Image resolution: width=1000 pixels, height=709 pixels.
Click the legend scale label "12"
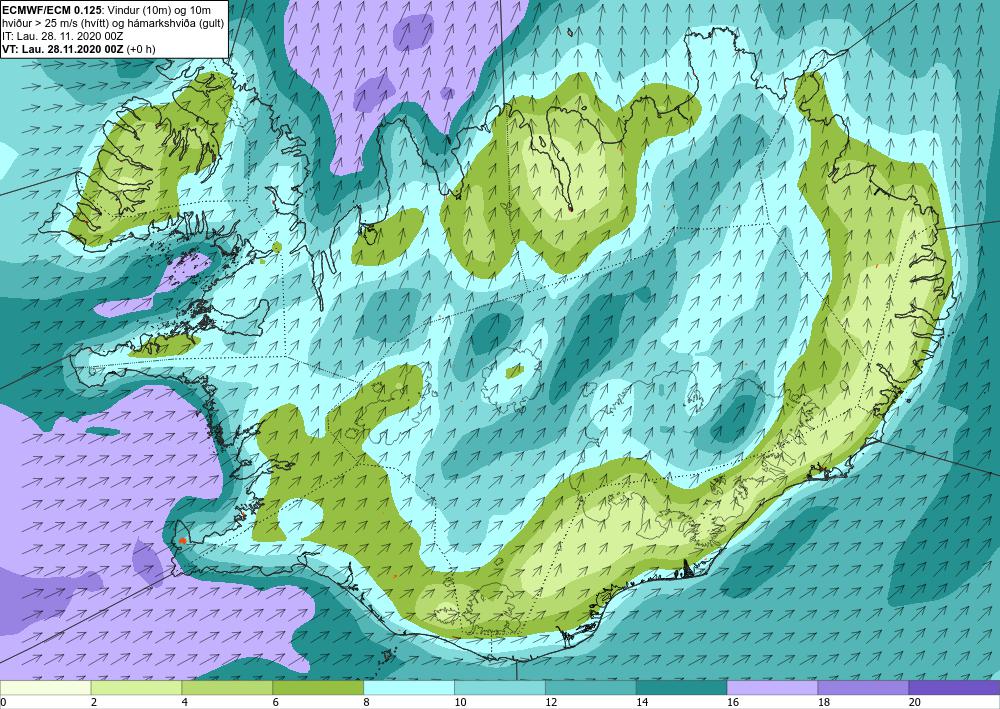(551, 702)
